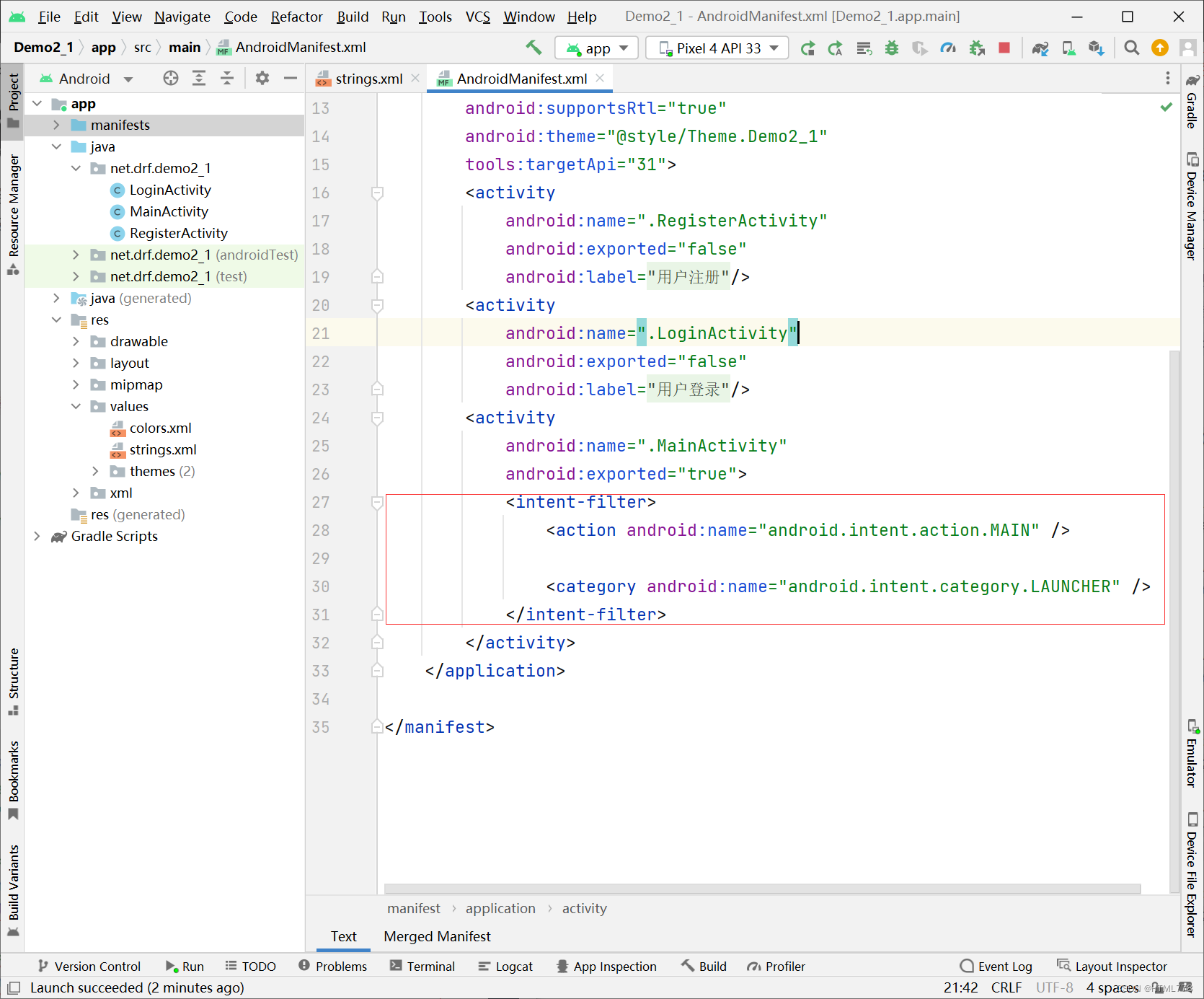The height and width of the screenshot is (999, 1204).
Task: Open the Profiler gauge icon in toolbar
Action: pyautogui.click(x=948, y=48)
